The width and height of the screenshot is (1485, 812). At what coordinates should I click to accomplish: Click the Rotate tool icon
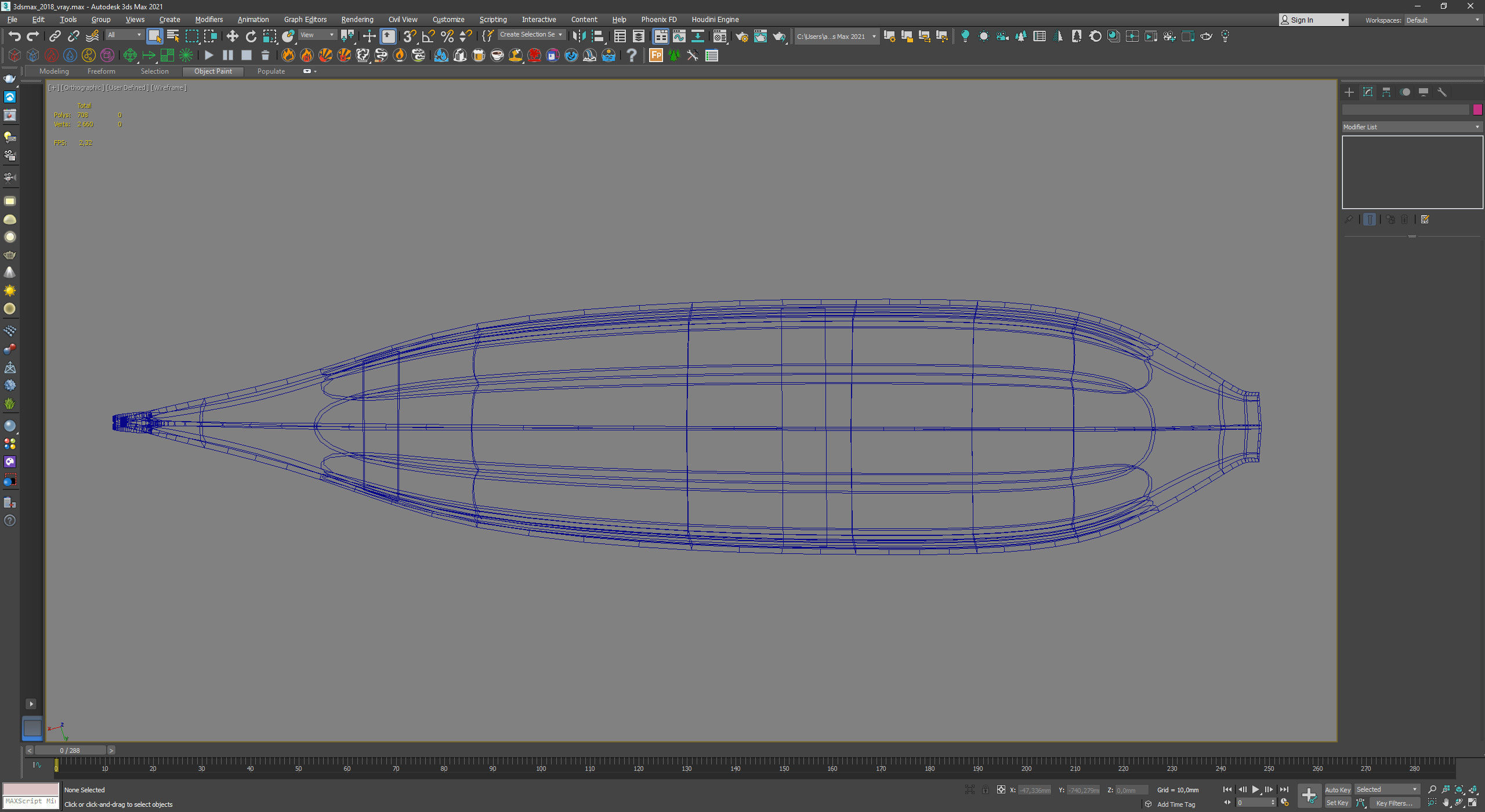coord(251,37)
